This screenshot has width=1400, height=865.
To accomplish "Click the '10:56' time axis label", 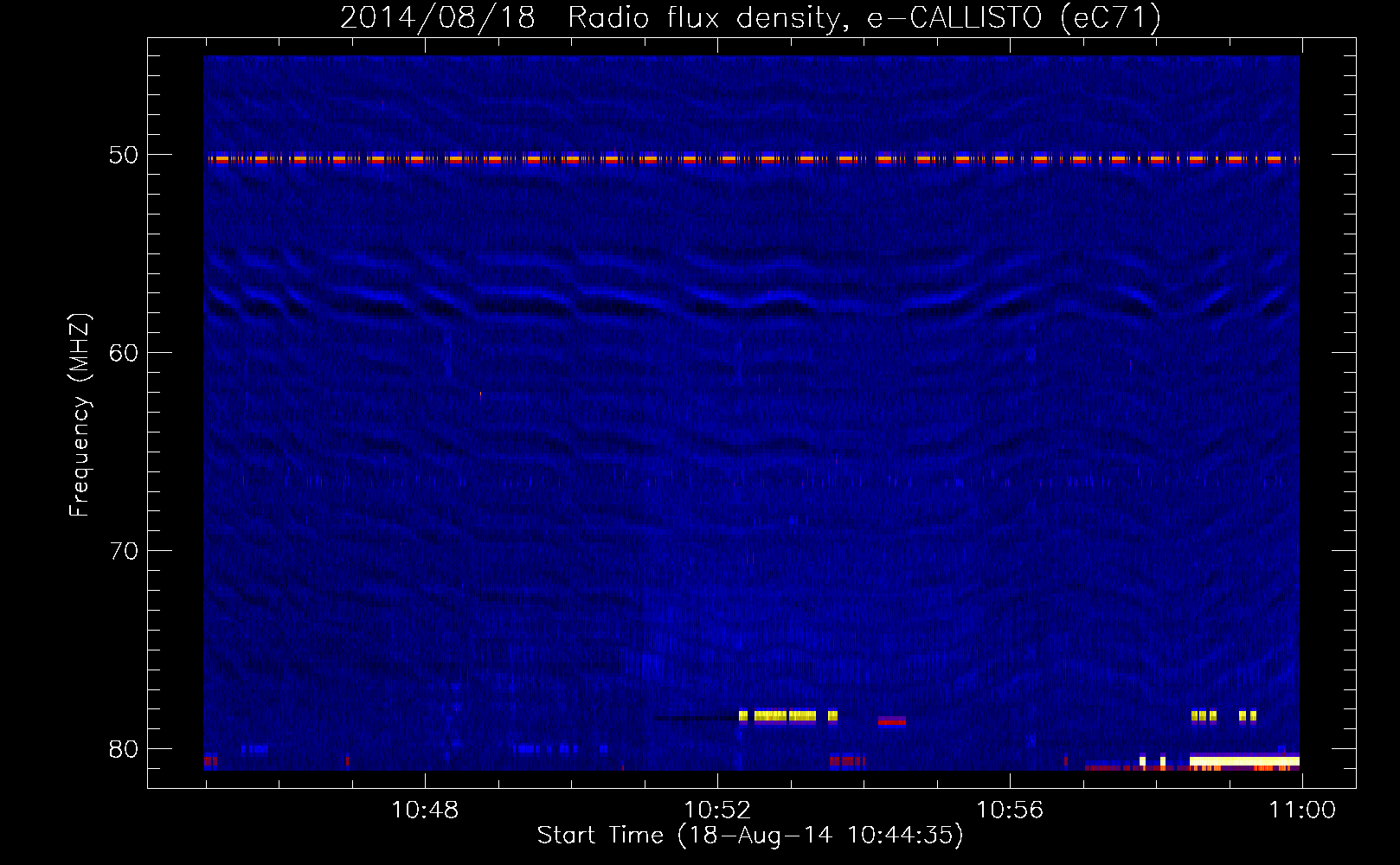I will [1010, 811].
